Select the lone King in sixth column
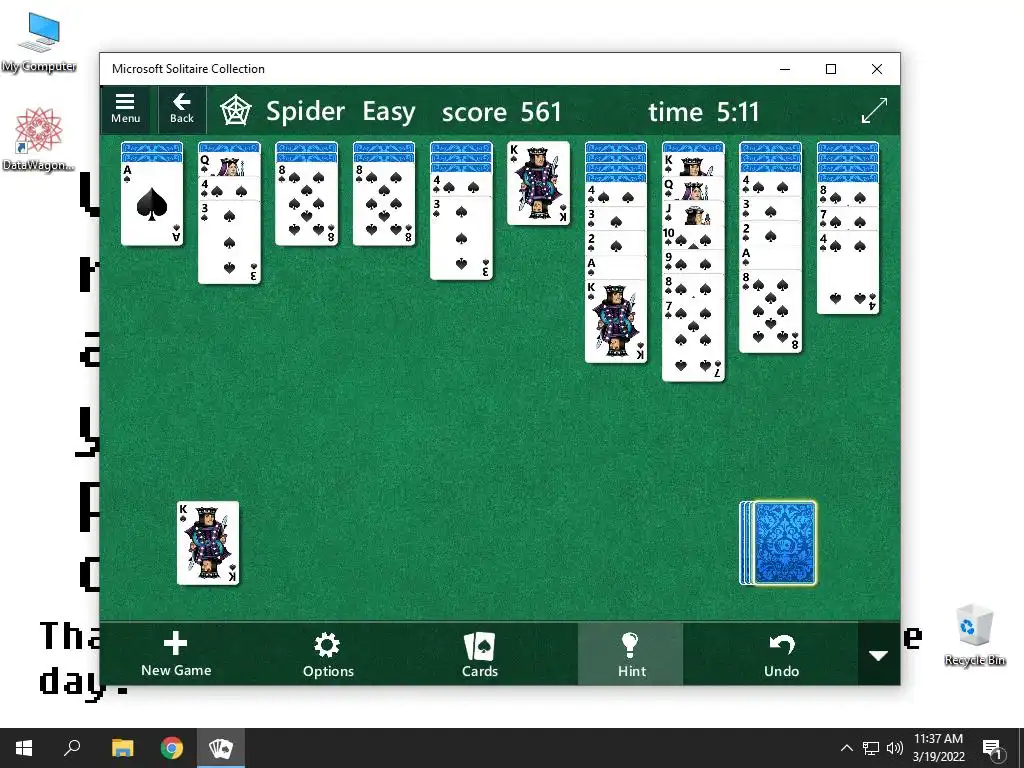Image resolution: width=1024 pixels, height=768 pixels. coord(538,184)
